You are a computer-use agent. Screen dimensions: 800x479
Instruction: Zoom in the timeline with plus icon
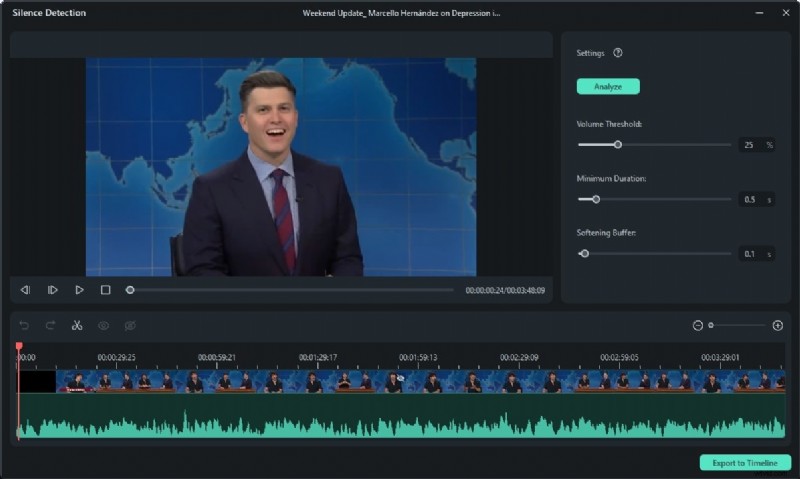[778, 325]
